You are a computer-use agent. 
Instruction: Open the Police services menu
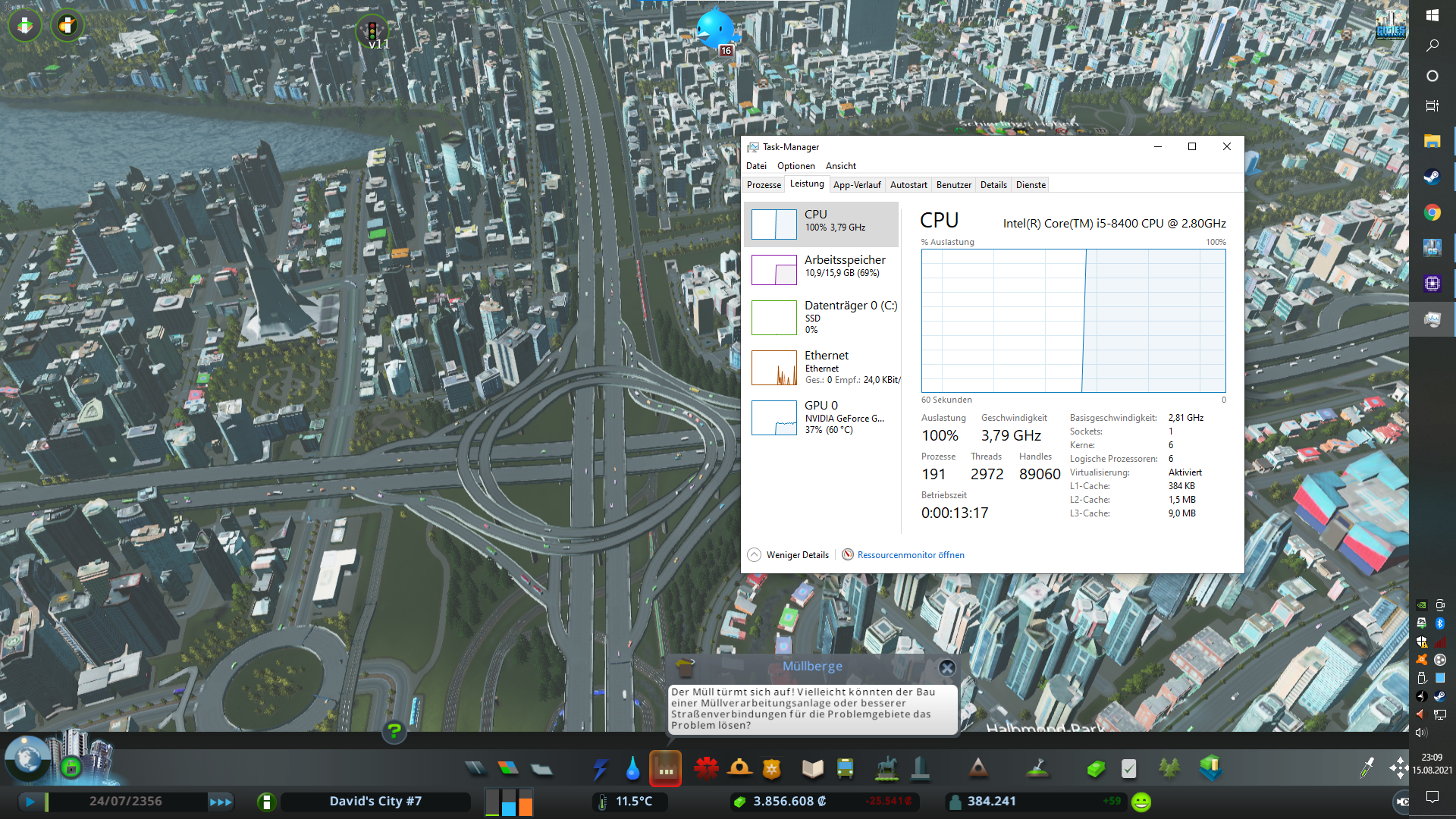(772, 770)
